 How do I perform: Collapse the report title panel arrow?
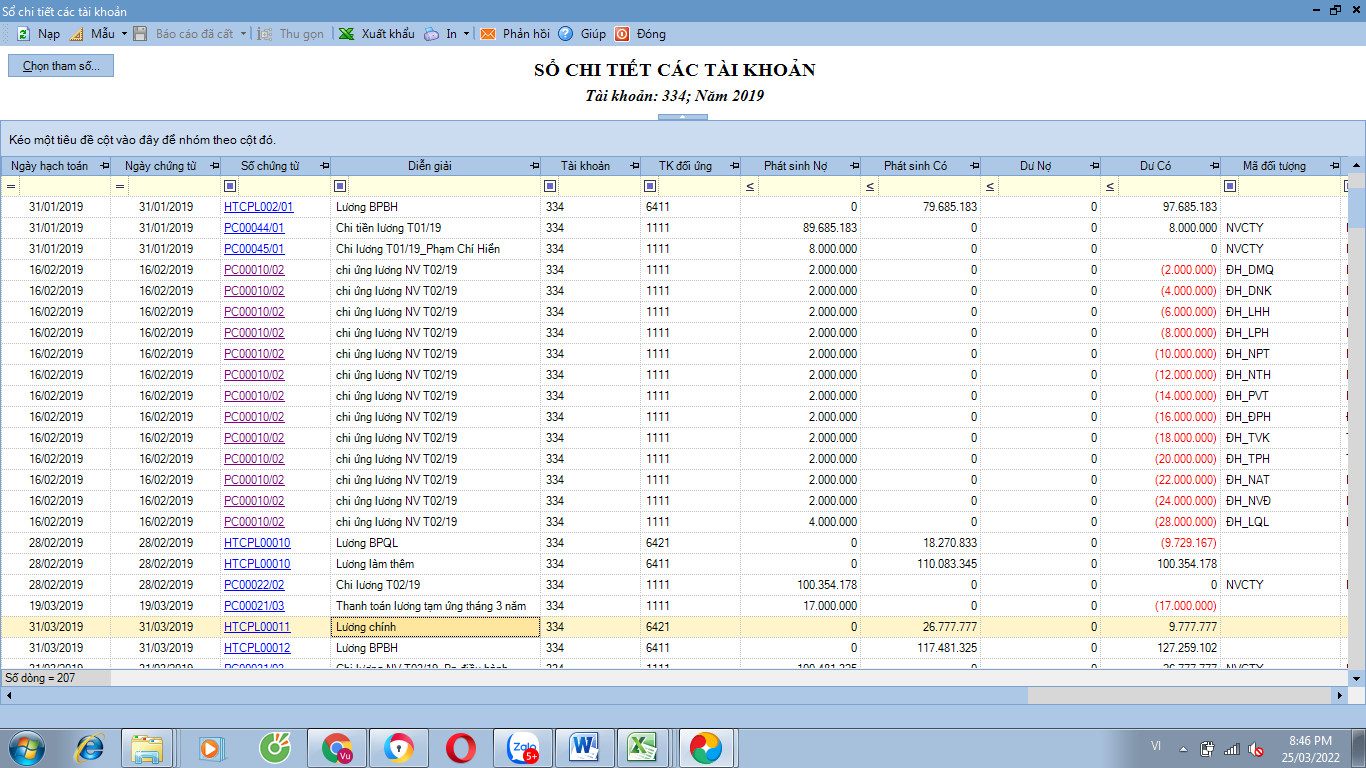tap(683, 117)
